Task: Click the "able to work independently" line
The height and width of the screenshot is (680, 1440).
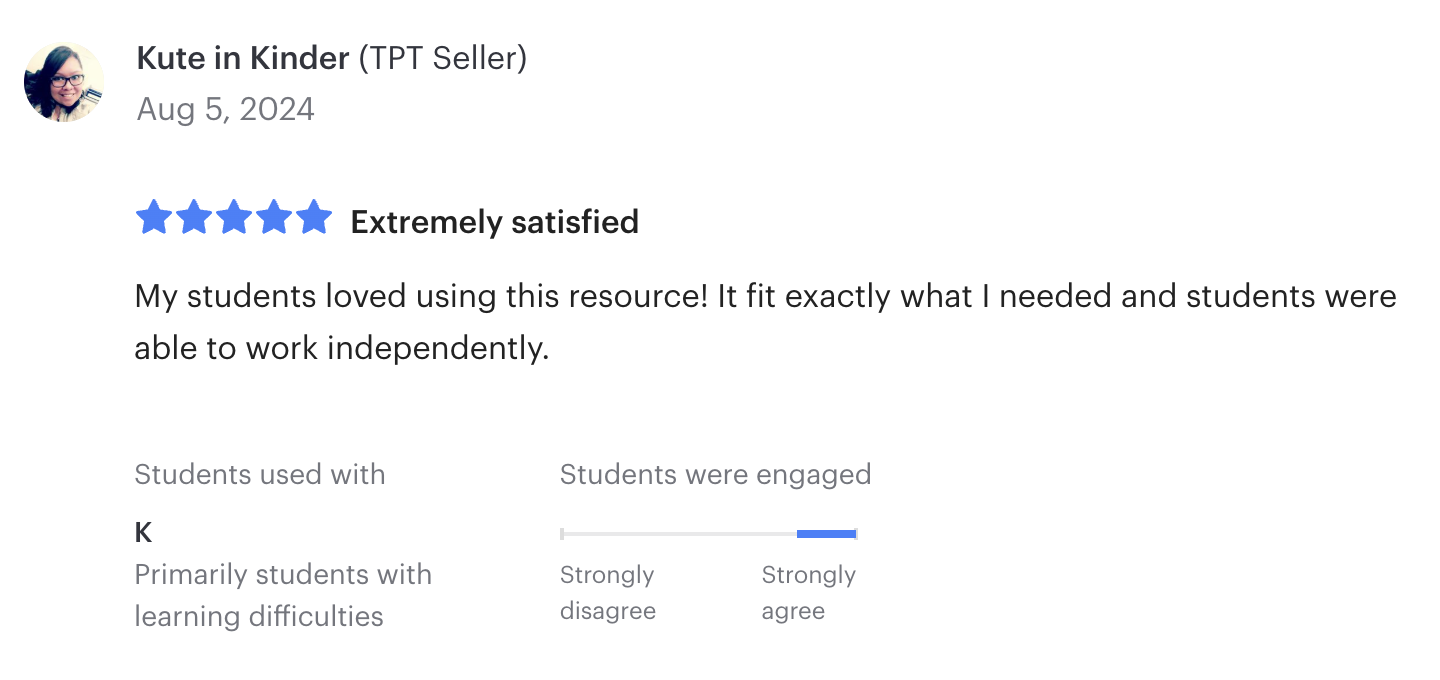Action: point(342,348)
